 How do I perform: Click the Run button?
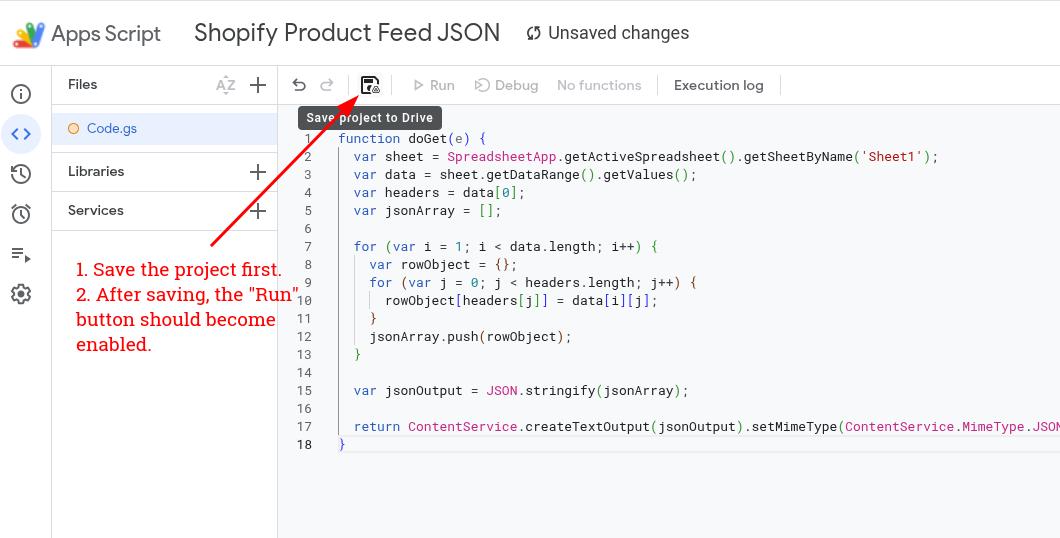click(432, 85)
